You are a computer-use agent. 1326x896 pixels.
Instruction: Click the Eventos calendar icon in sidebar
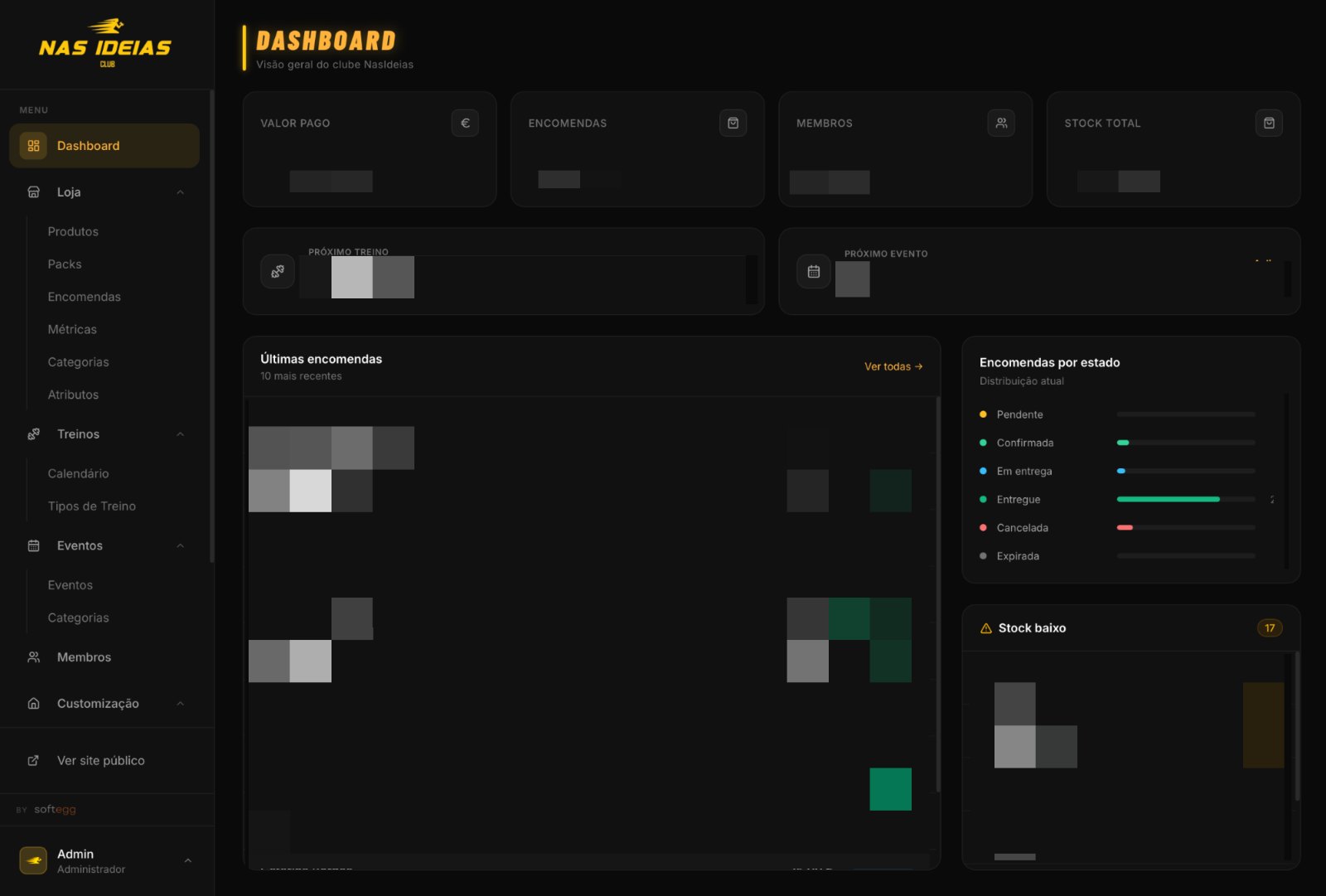pyautogui.click(x=33, y=545)
